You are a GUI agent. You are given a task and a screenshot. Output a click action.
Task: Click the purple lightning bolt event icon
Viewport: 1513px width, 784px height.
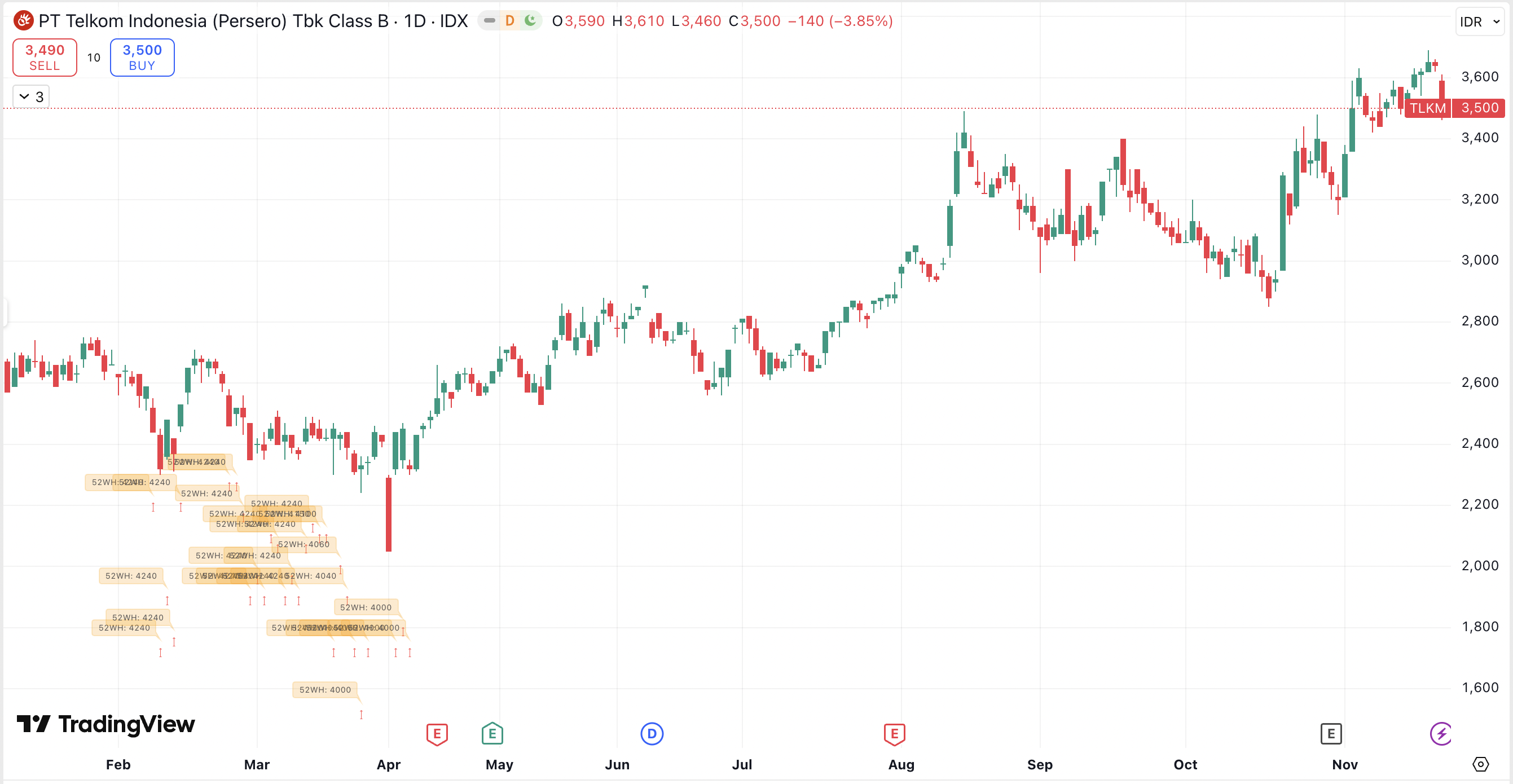pos(1440,733)
